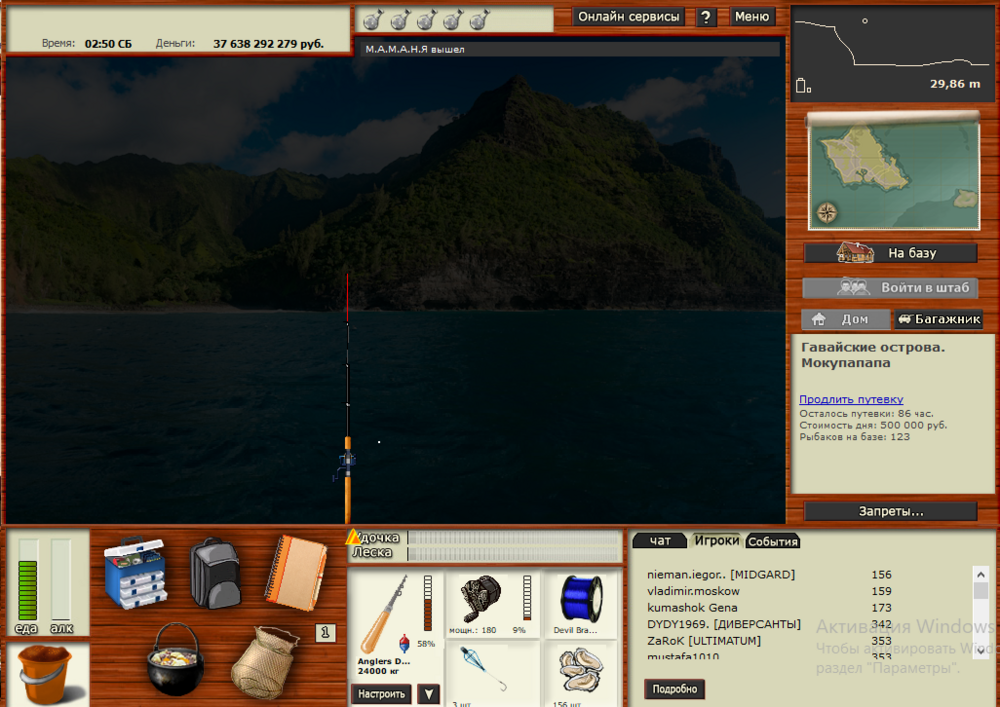The height and width of the screenshot is (707, 1000).
Task: Follow the Продлить путевку link
Action: pos(851,399)
